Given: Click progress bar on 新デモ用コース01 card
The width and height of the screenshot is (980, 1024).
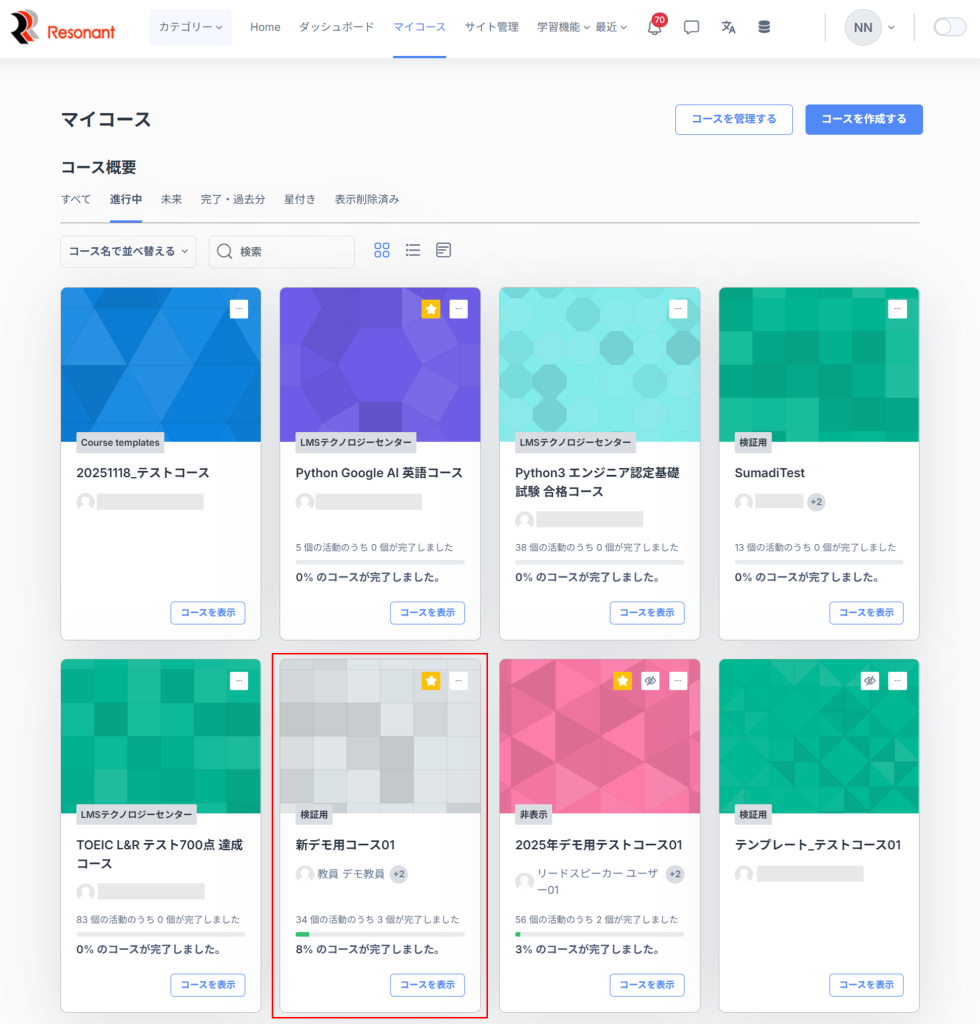Looking at the screenshot, I should (x=380, y=934).
